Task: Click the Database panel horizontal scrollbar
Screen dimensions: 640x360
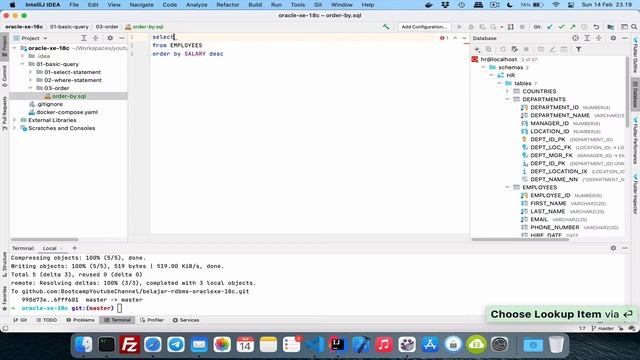Action: 520,240
